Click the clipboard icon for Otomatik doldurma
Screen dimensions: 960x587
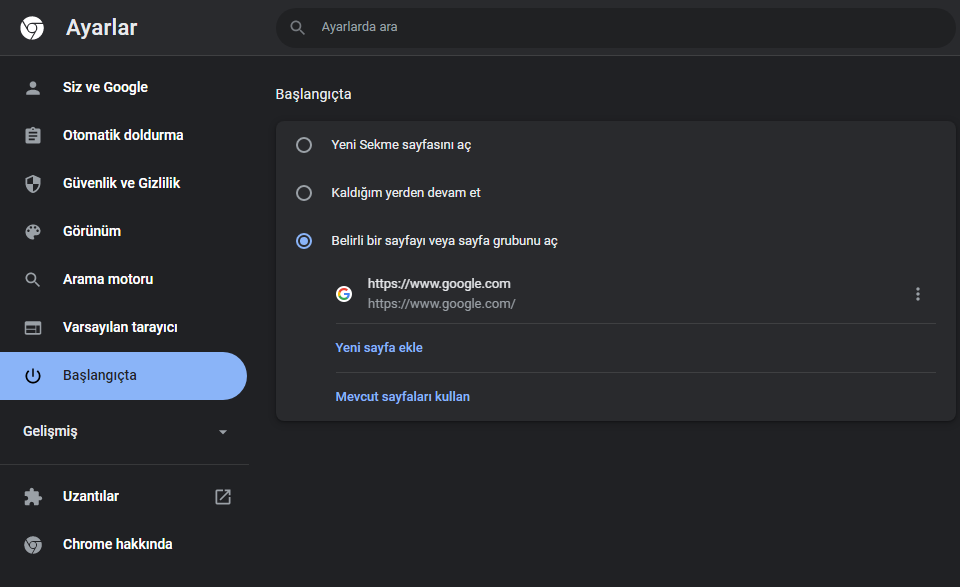[x=33, y=136]
